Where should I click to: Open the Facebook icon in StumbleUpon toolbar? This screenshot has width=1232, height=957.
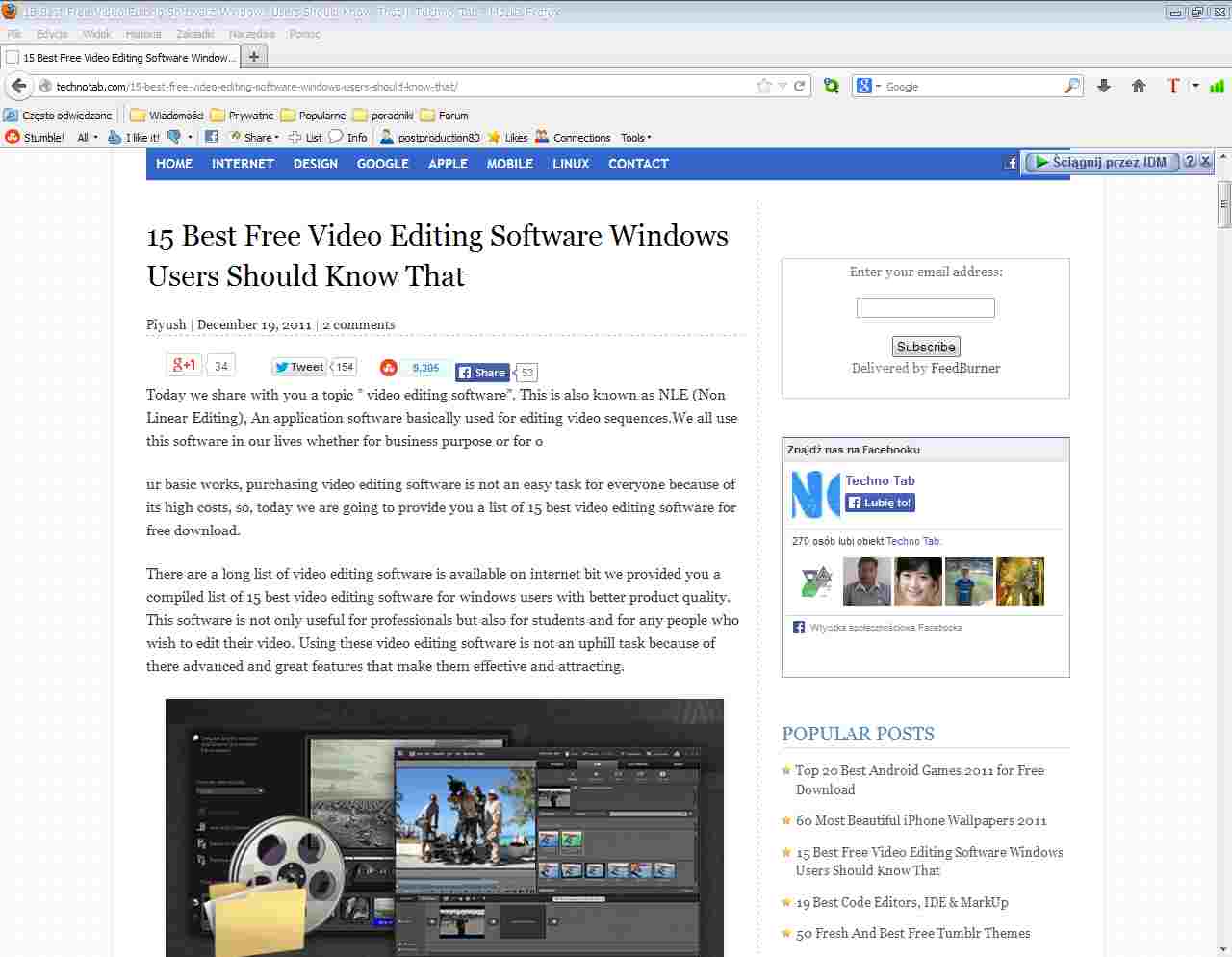point(212,138)
